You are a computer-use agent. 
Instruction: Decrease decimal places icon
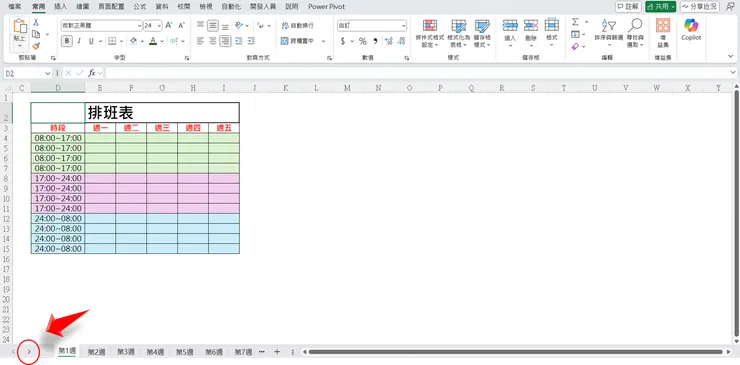click(402, 42)
